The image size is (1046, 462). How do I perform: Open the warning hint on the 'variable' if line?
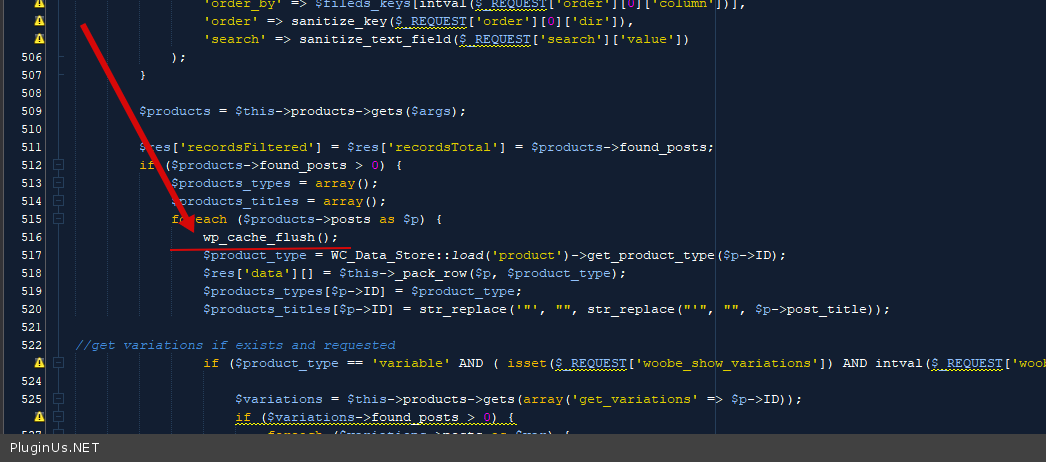click(39, 363)
